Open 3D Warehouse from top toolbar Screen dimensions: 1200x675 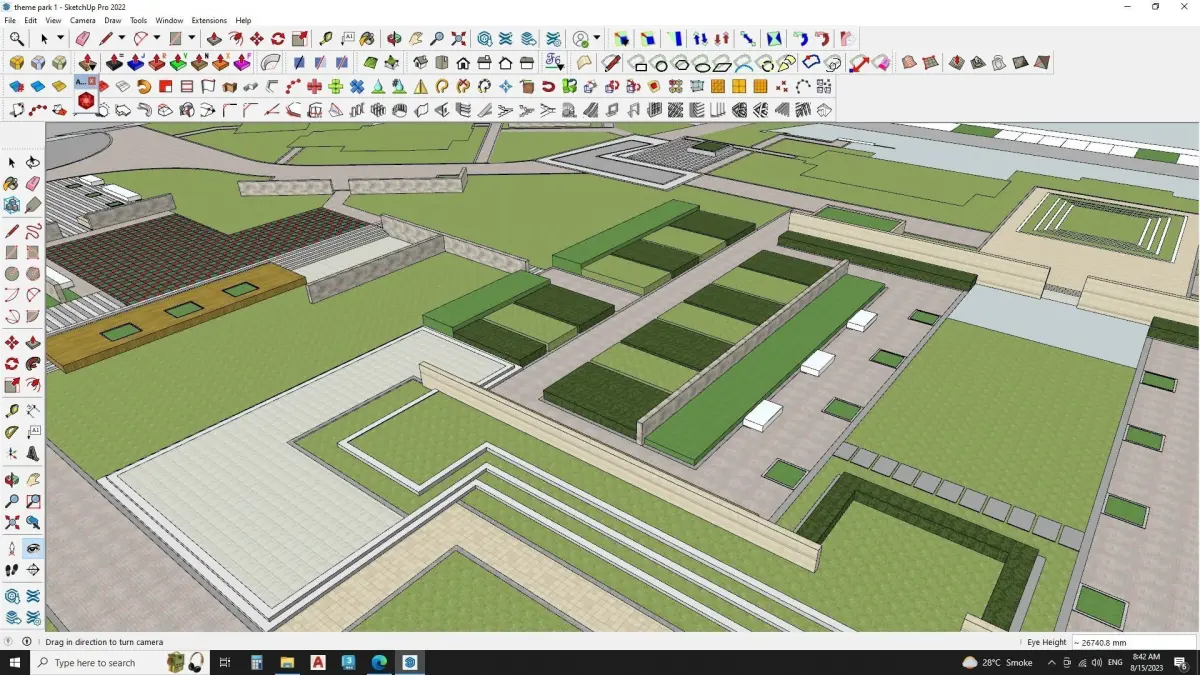coord(484,39)
